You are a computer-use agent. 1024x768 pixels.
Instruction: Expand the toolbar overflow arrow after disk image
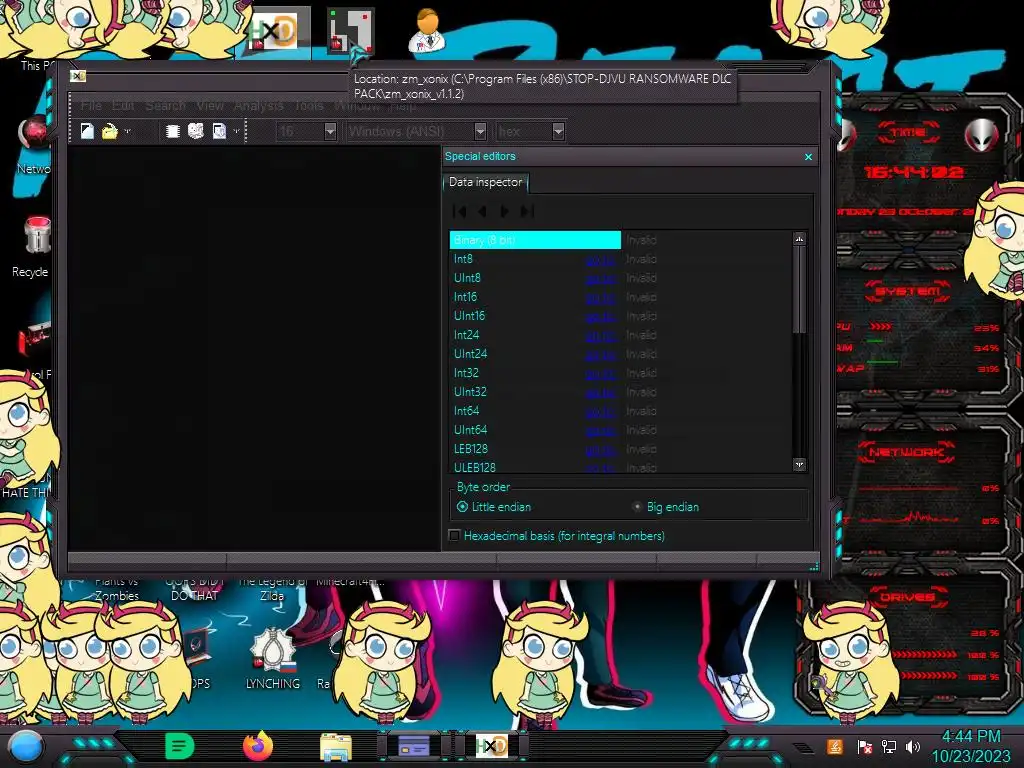pyautogui.click(x=236, y=131)
